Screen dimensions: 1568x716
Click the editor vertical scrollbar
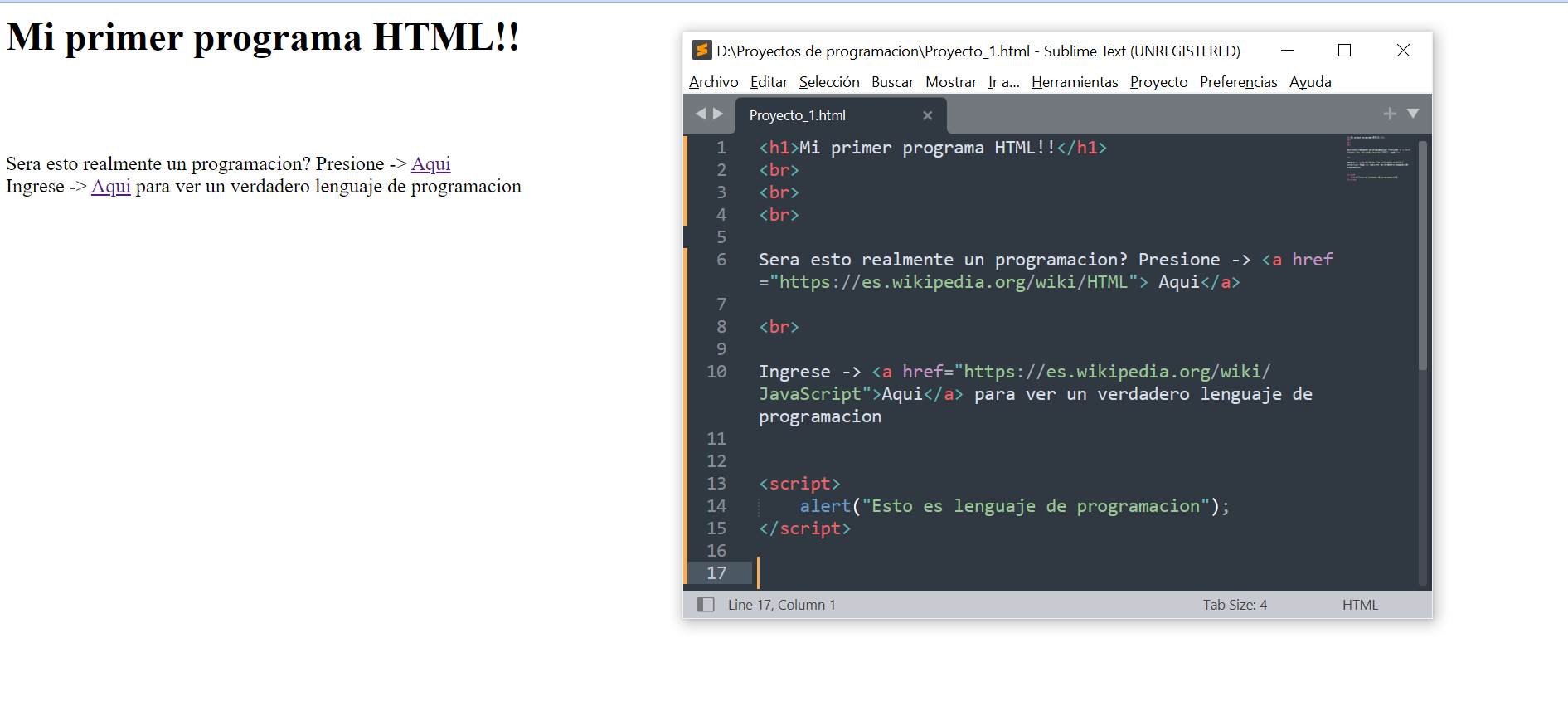[1423, 255]
